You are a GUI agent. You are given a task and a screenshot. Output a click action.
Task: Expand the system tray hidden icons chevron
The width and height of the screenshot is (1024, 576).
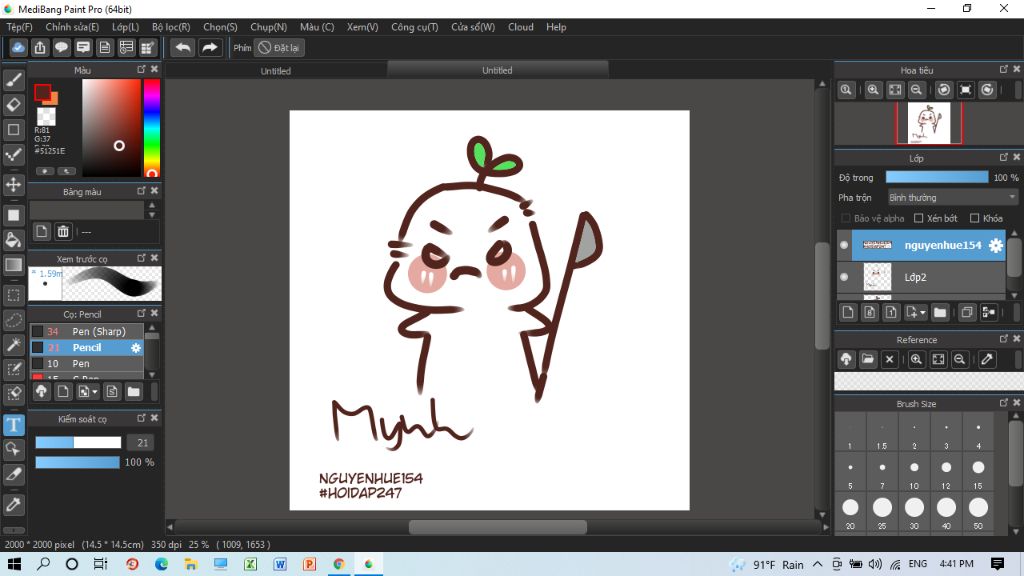coord(818,564)
